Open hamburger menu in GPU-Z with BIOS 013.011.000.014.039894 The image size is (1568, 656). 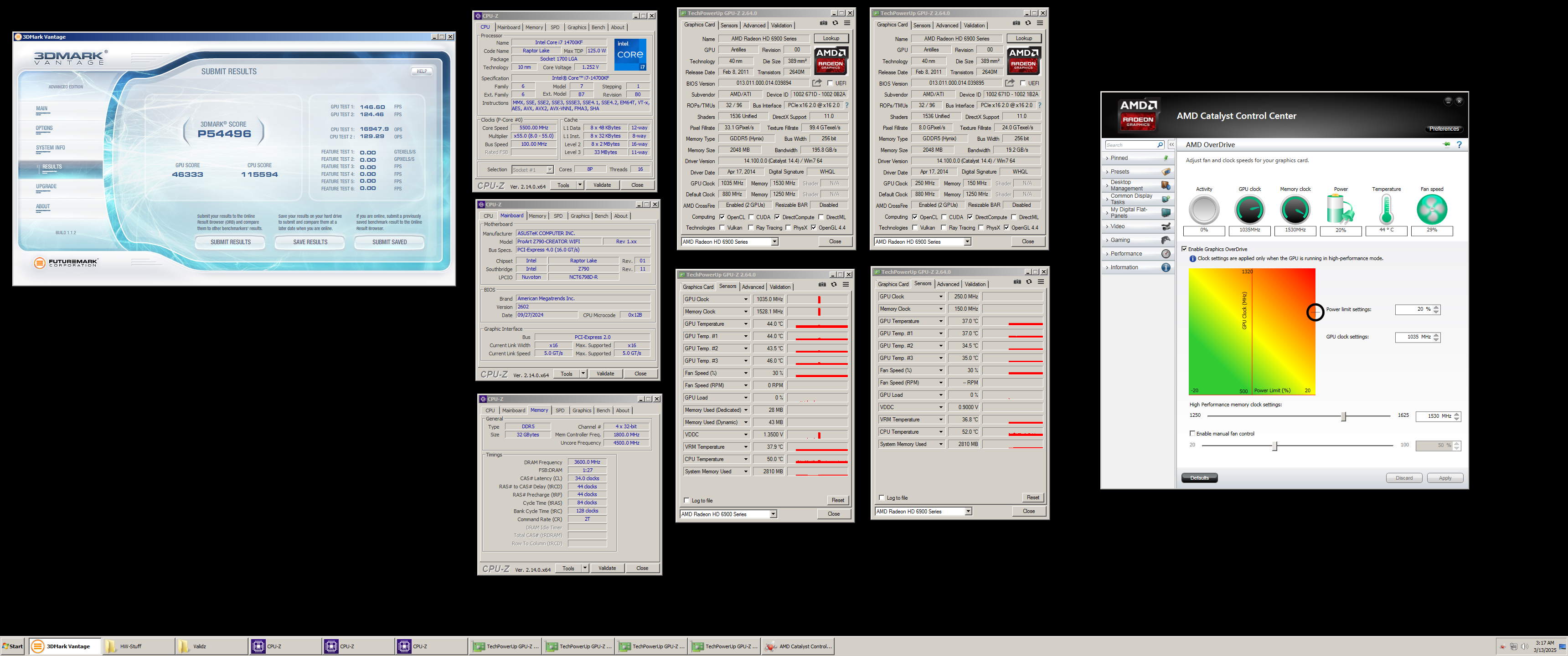click(847, 23)
